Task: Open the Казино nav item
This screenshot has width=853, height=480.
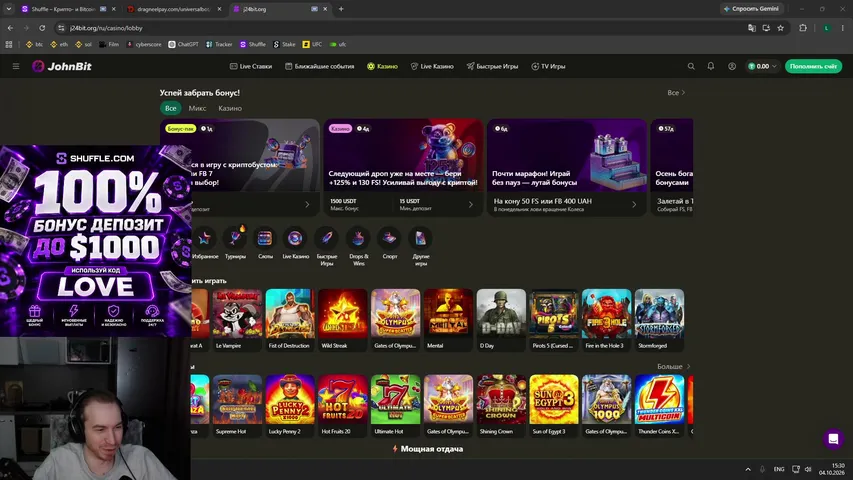Action: click(382, 66)
